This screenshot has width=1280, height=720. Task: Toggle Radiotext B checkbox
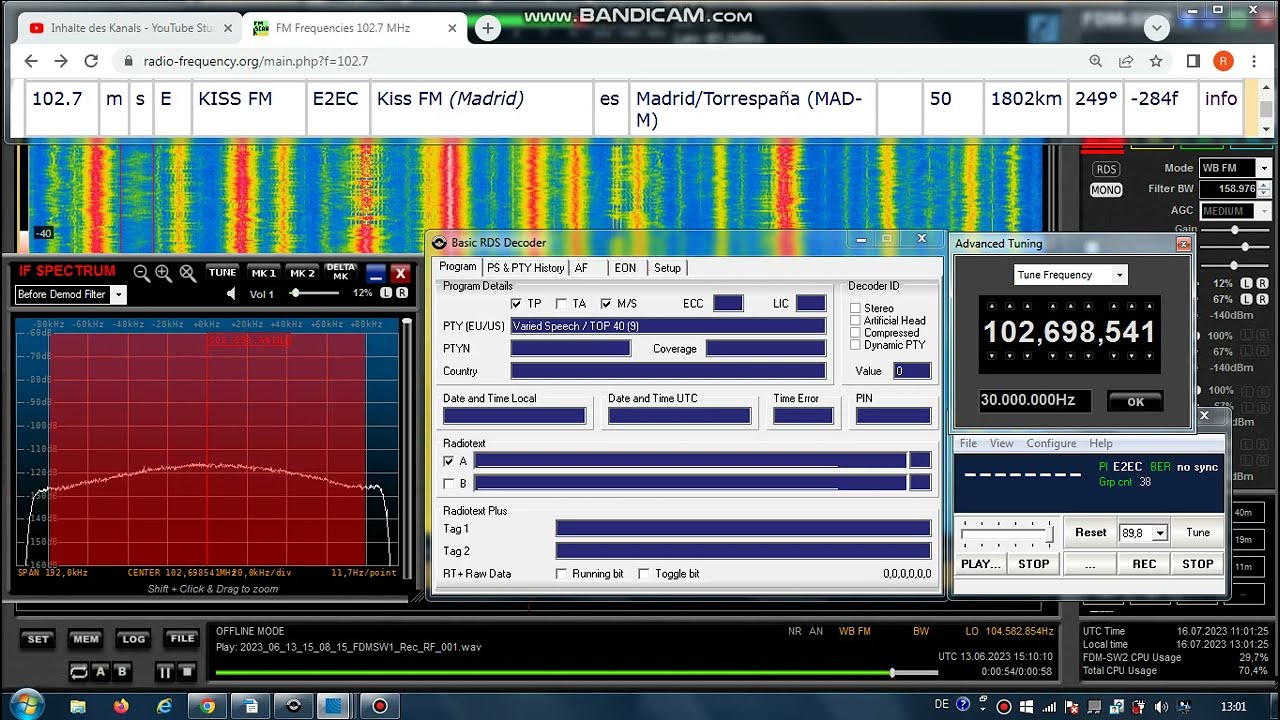point(448,484)
